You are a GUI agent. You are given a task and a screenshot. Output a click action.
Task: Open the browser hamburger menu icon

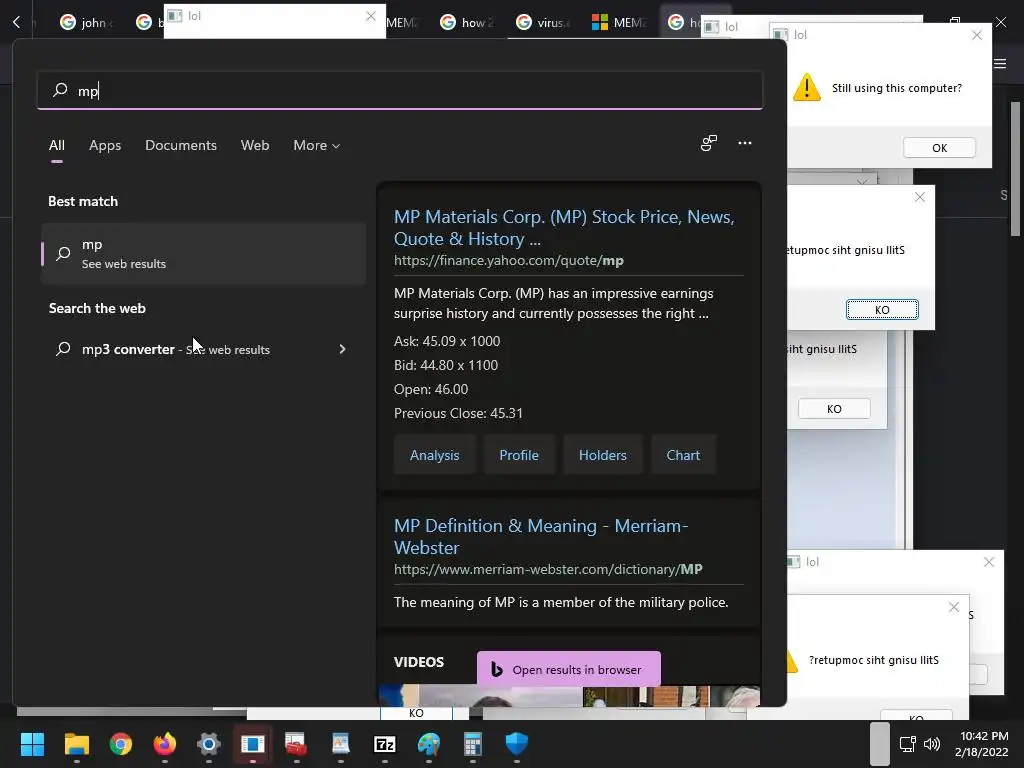pyautogui.click(x=1000, y=63)
